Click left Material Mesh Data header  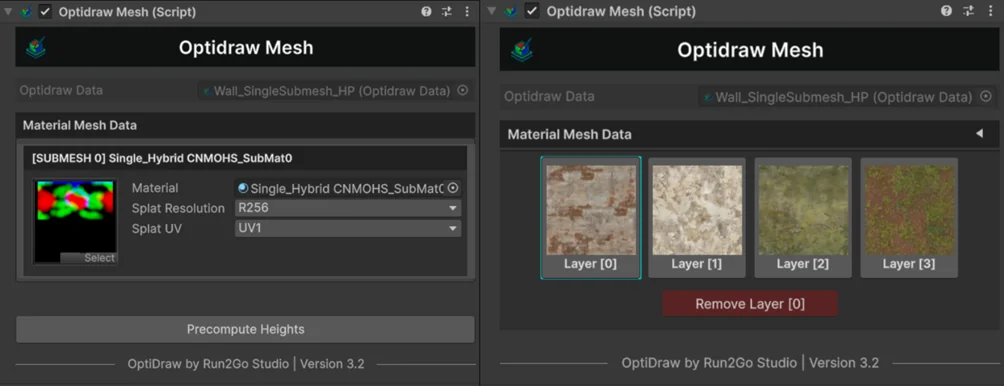[245, 125]
